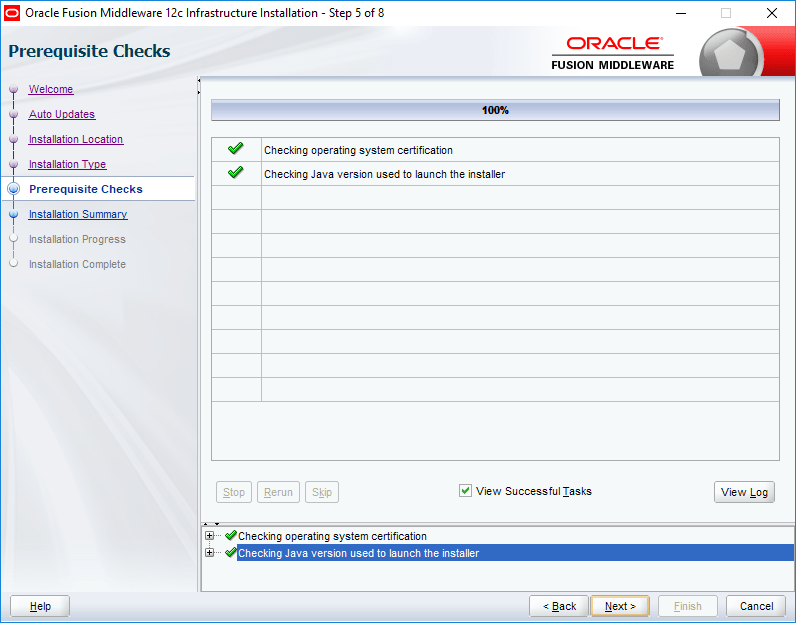796x623 pixels.
Task: Go back to Installation Type step
Action: [x=68, y=164]
